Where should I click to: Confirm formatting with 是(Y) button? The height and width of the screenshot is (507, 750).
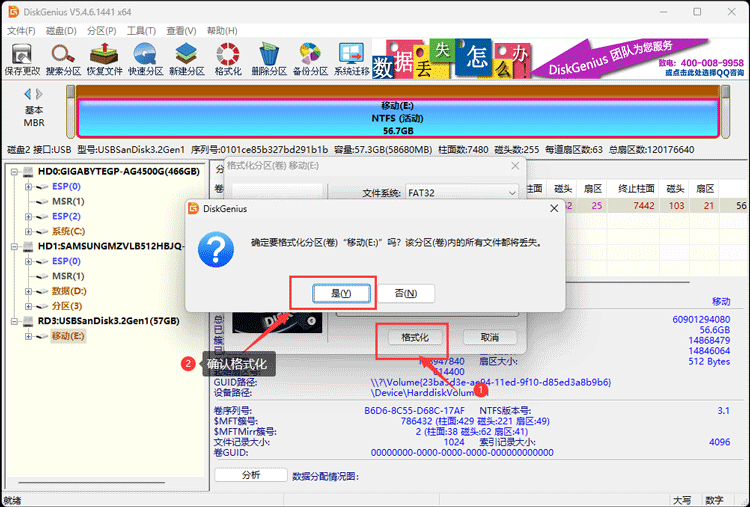coord(341,293)
